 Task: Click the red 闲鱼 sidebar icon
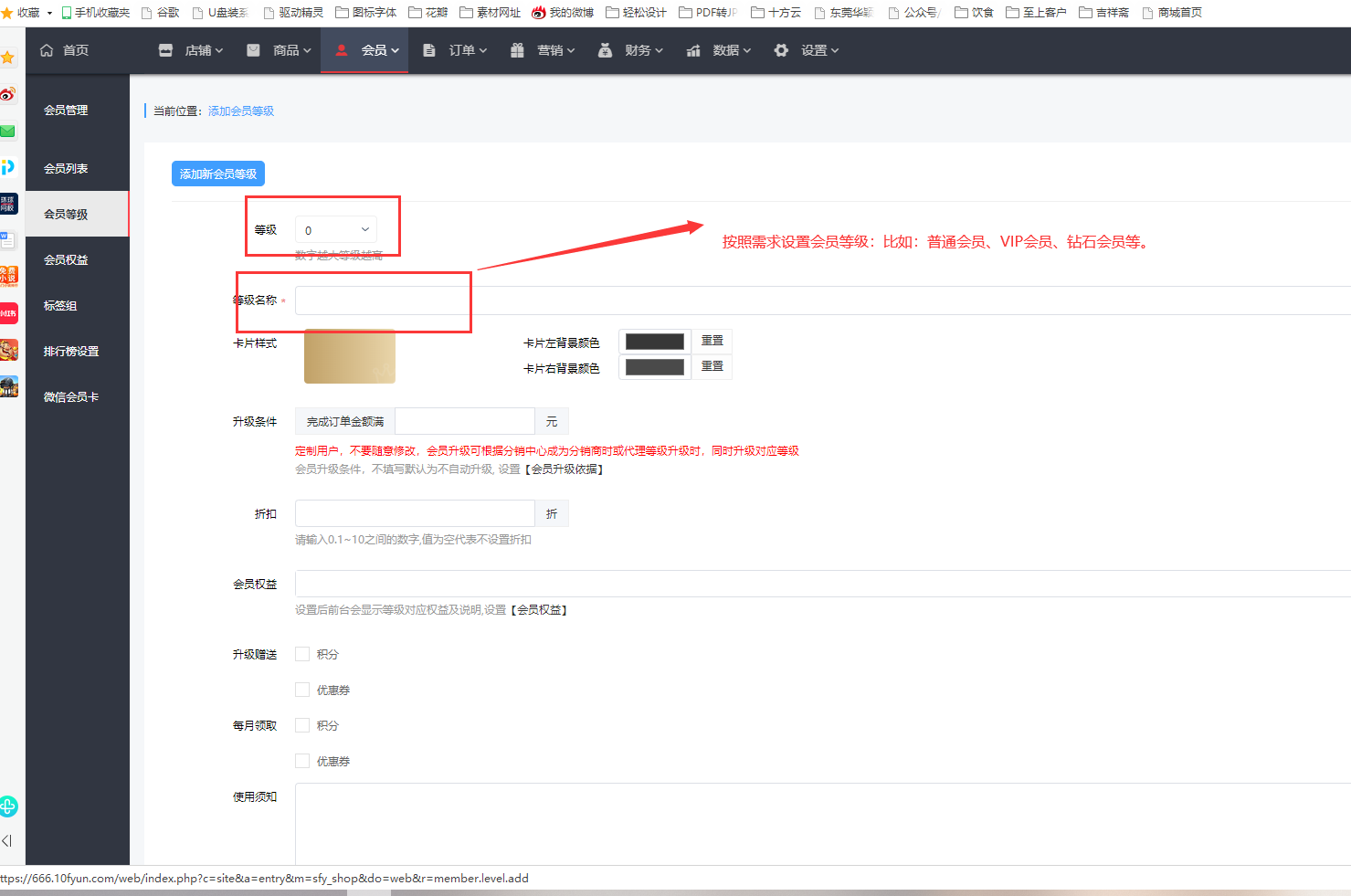click(8, 313)
